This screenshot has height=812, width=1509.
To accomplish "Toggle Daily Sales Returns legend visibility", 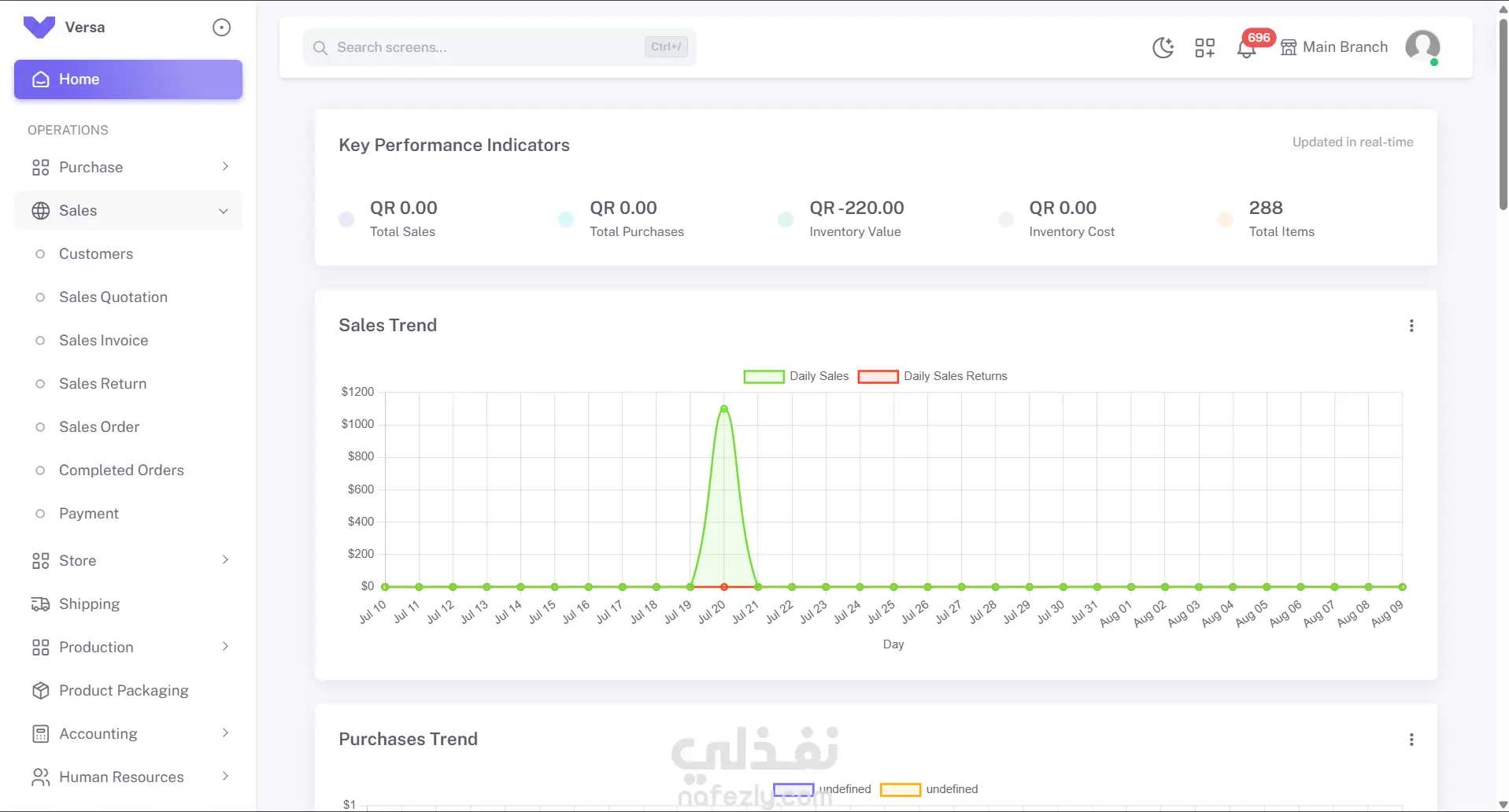I will pos(933,376).
